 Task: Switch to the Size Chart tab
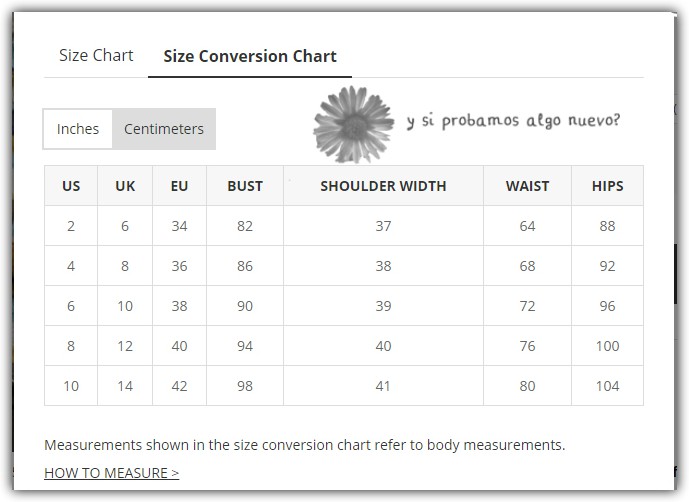pos(96,56)
